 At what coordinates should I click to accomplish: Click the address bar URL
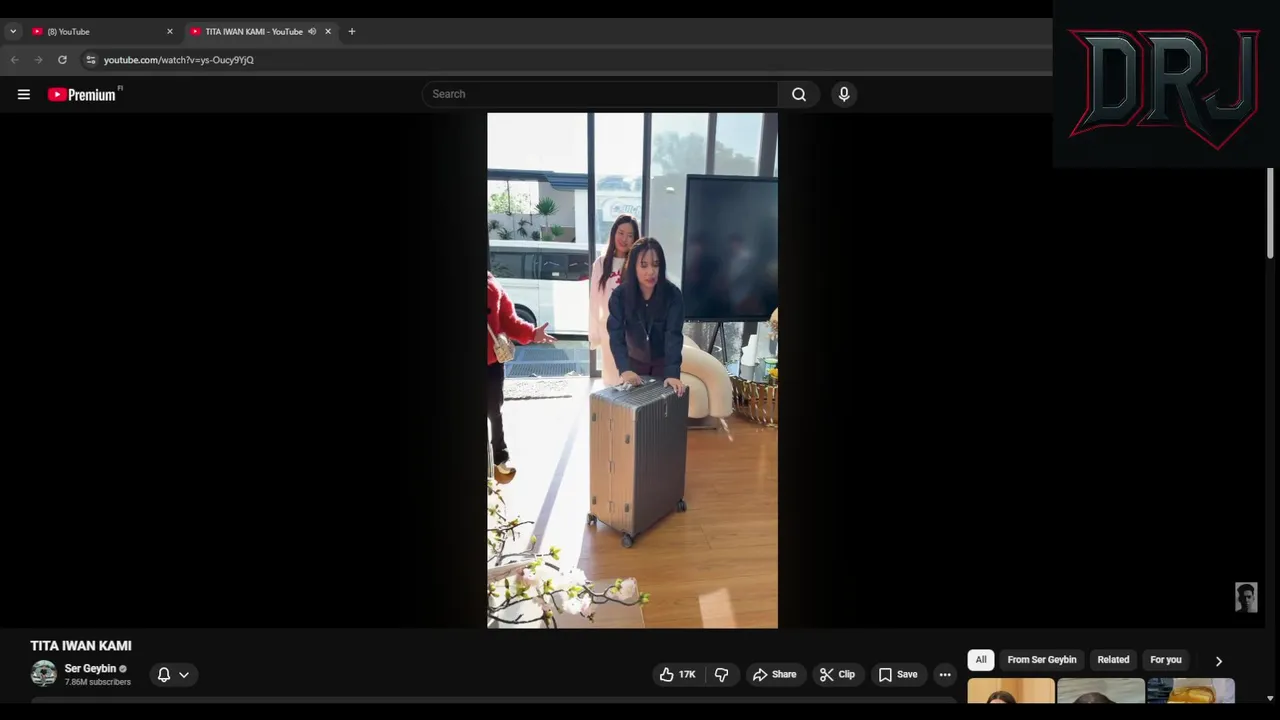[x=179, y=60]
